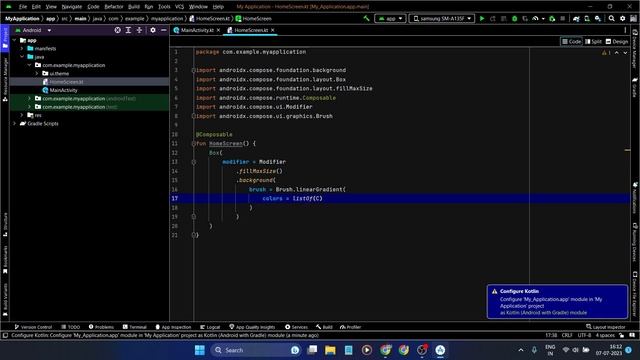Click the Configure Kotlin notification popup
Screen dimensions: 640x360
pos(557,302)
